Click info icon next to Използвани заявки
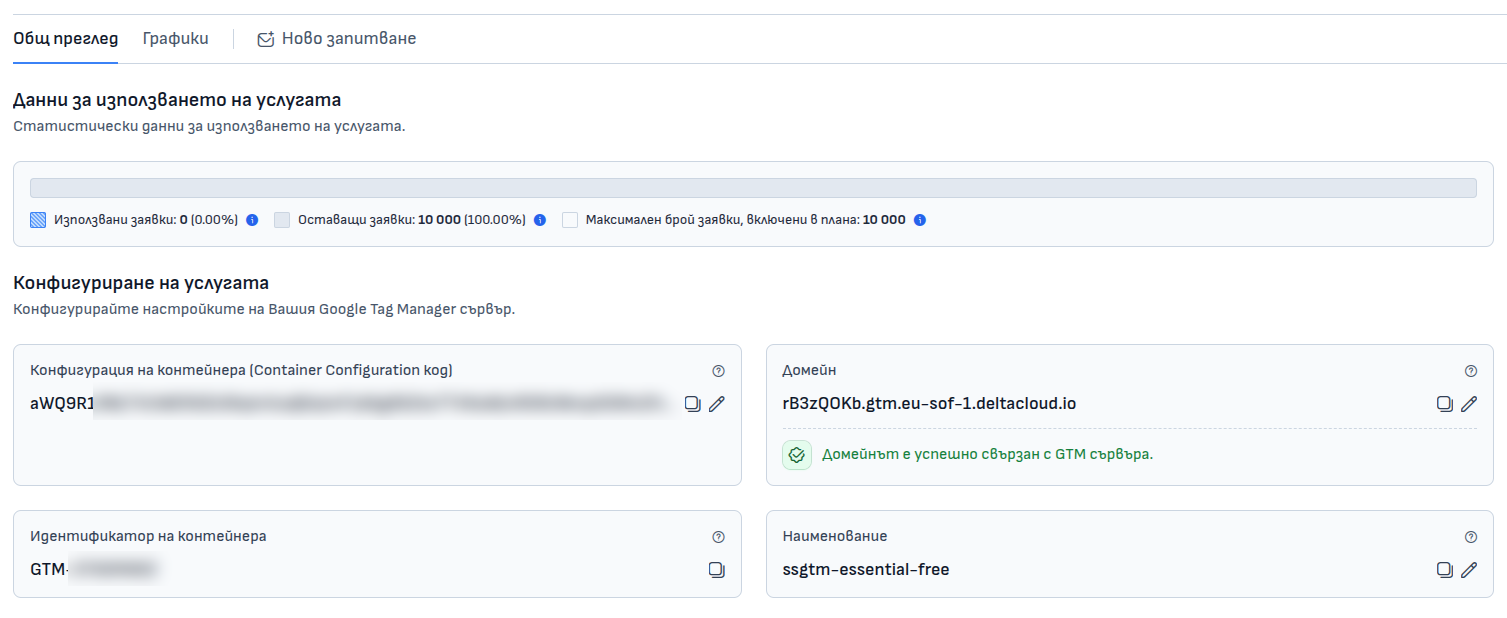This screenshot has height=618, width=1507. [x=252, y=220]
